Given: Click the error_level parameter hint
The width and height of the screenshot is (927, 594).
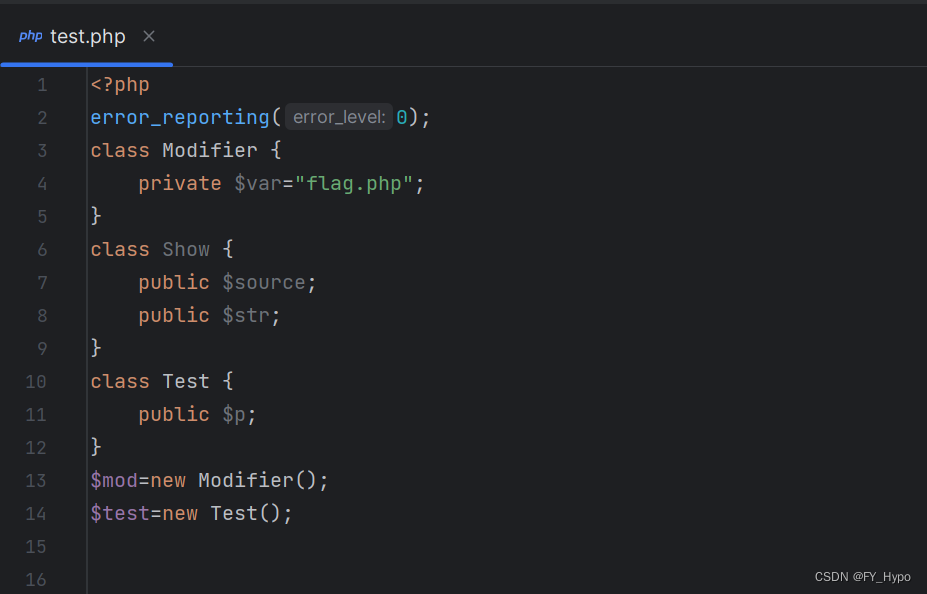Looking at the screenshot, I should coord(339,117).
